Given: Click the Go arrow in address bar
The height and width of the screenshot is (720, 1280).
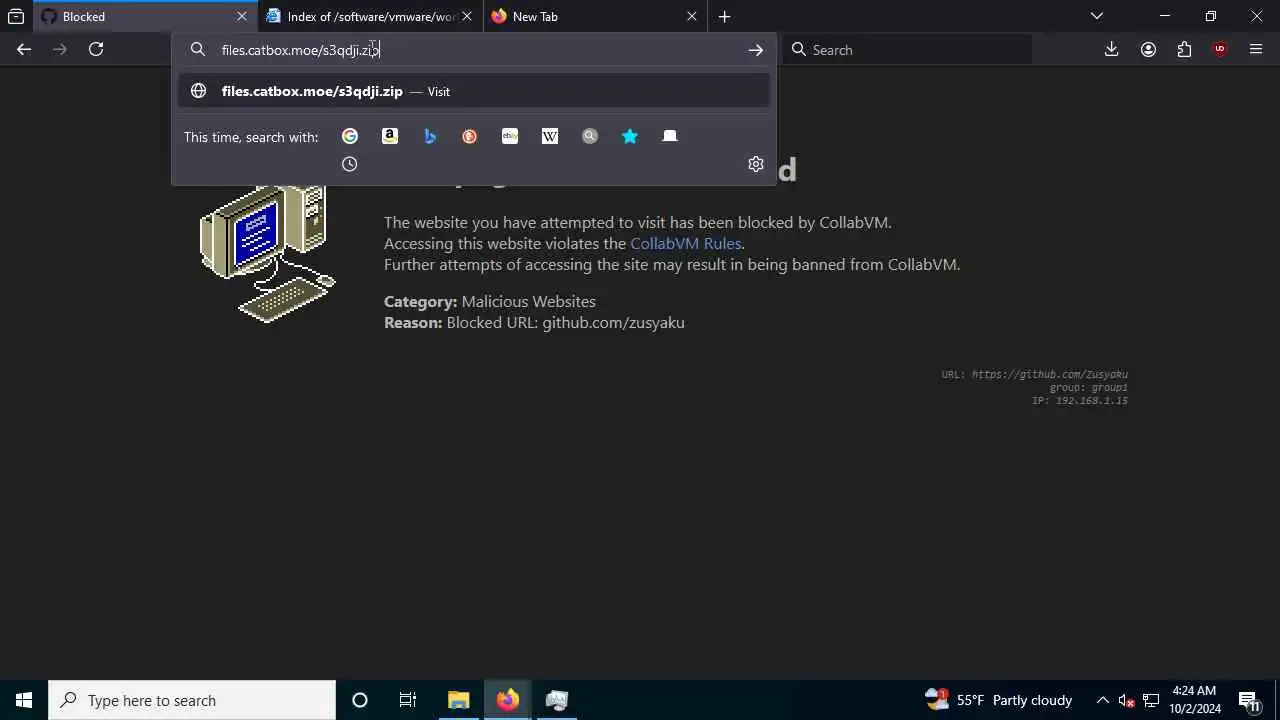Looking at the screenshot, I should [x=756, y=50].
